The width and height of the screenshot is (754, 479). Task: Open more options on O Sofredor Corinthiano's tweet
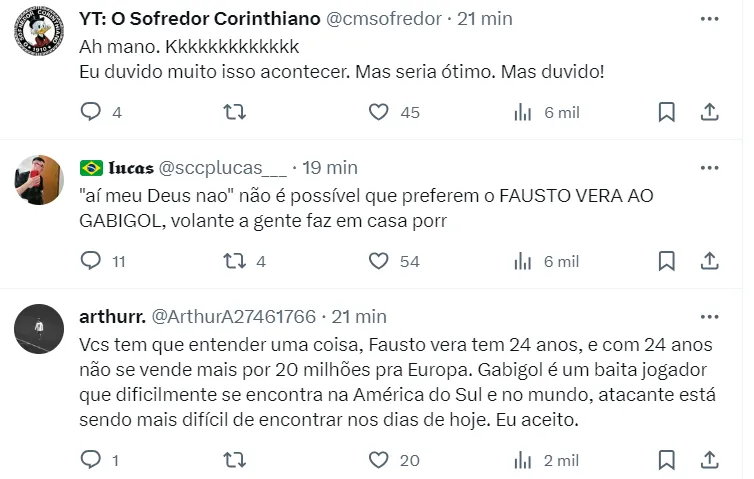coord(708,19)
